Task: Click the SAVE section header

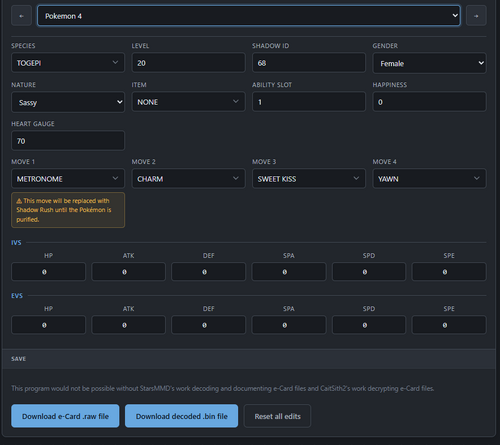Action: pyautogui.click(x=249, y=359)
